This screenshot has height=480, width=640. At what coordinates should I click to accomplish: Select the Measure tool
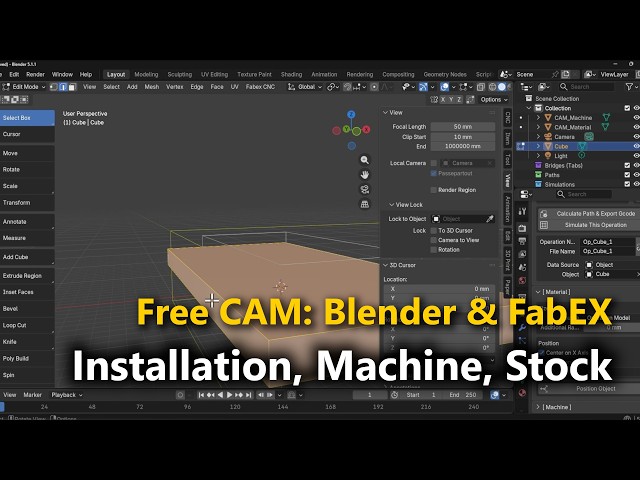27,238
